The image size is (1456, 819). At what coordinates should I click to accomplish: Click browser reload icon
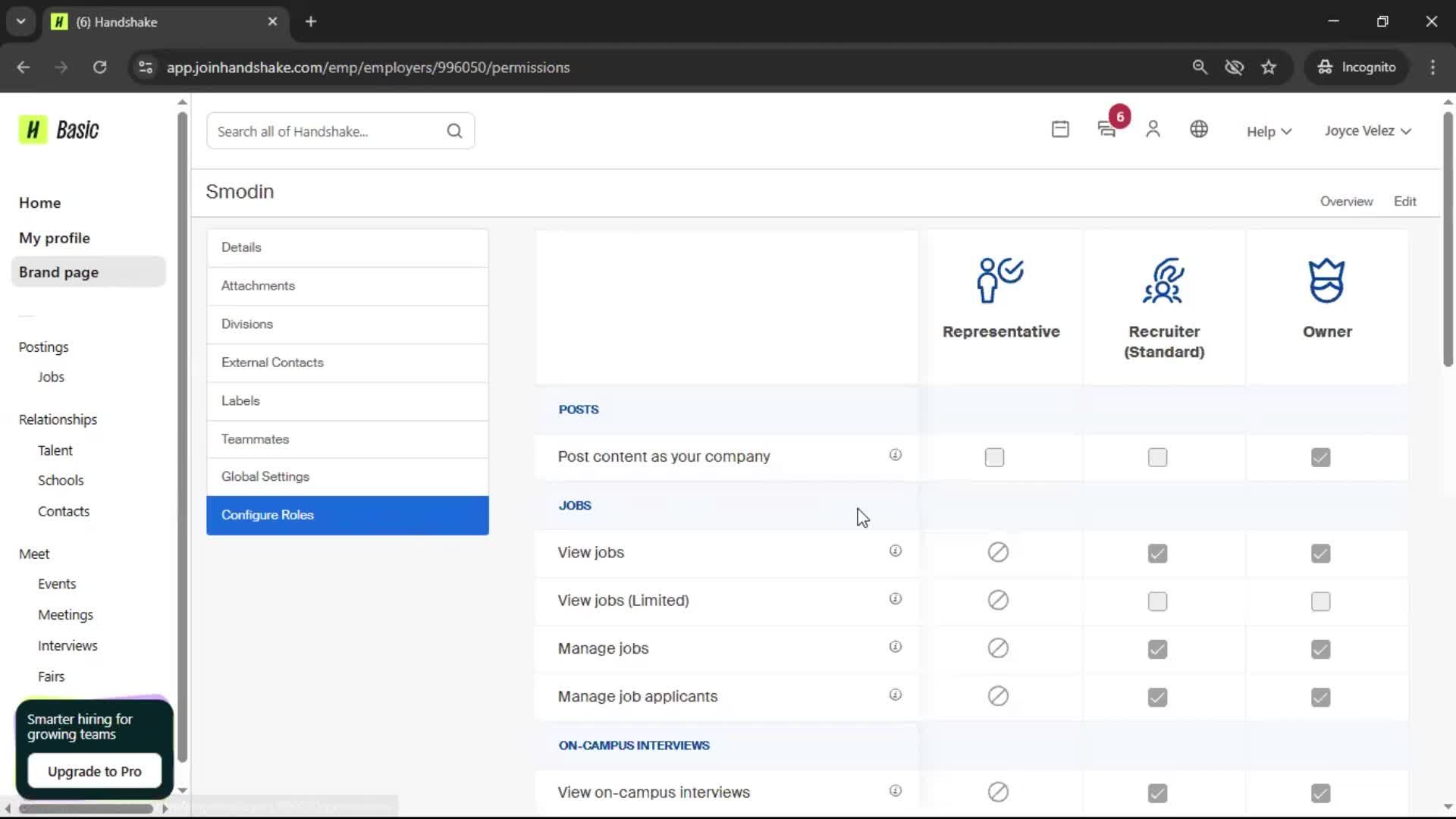[99, 67]
